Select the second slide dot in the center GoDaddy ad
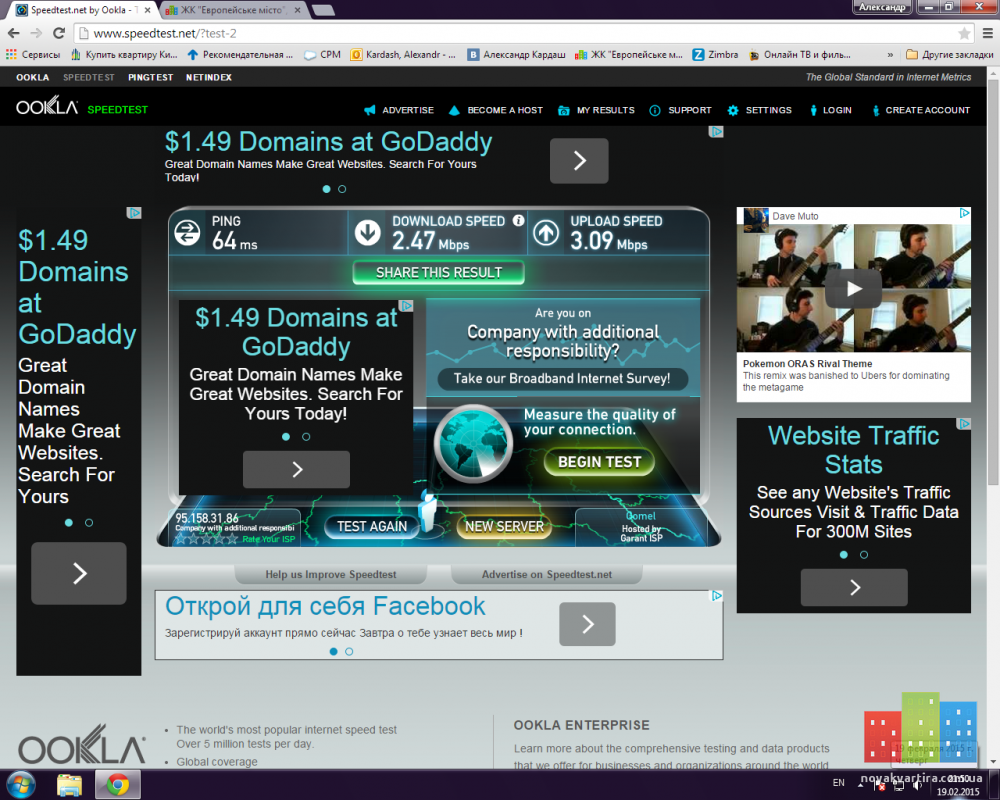1000x800 pixels. pos(306,437)
